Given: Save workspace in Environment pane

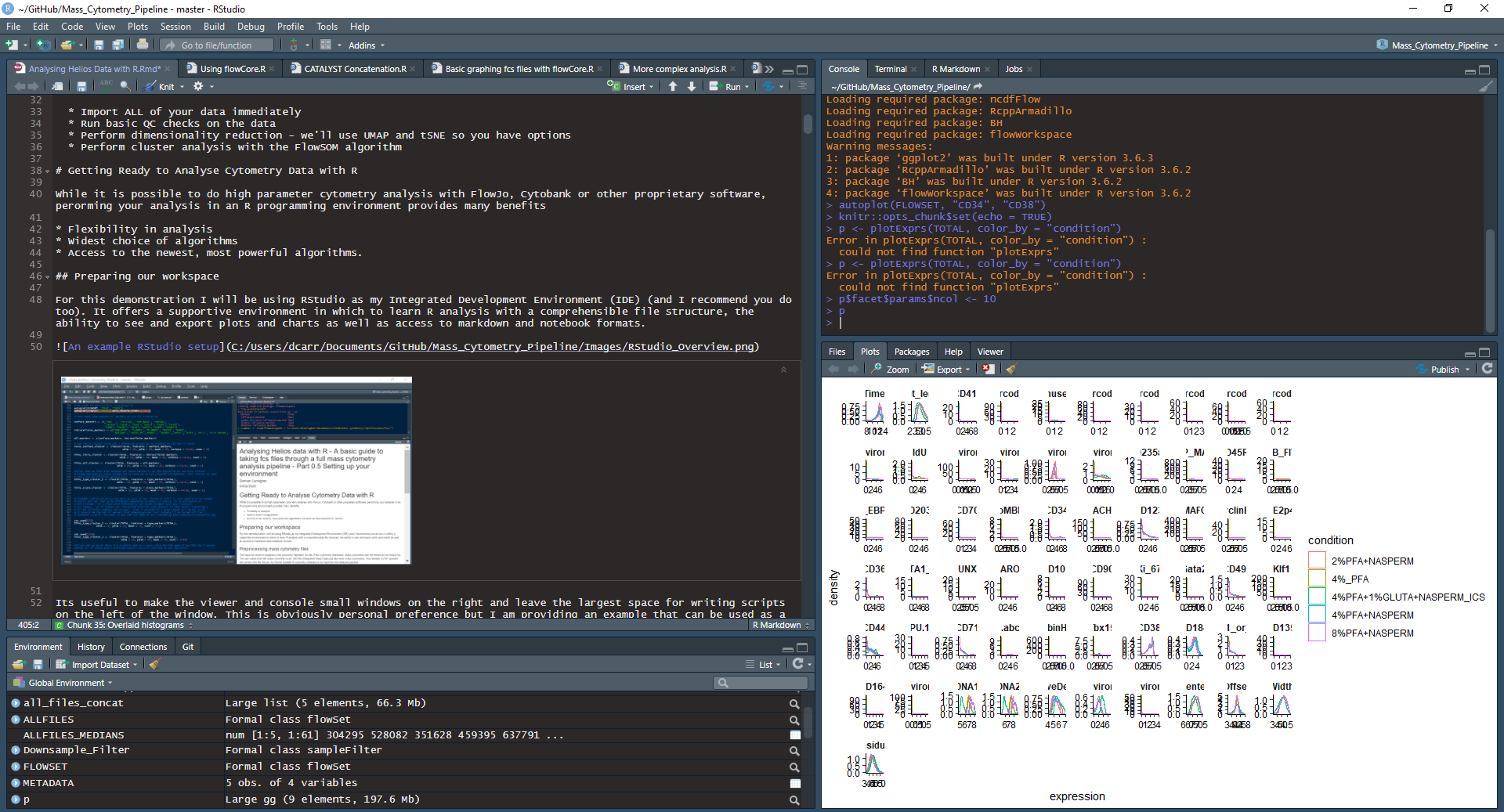Looking at the screenshot, I should [38, 664].
